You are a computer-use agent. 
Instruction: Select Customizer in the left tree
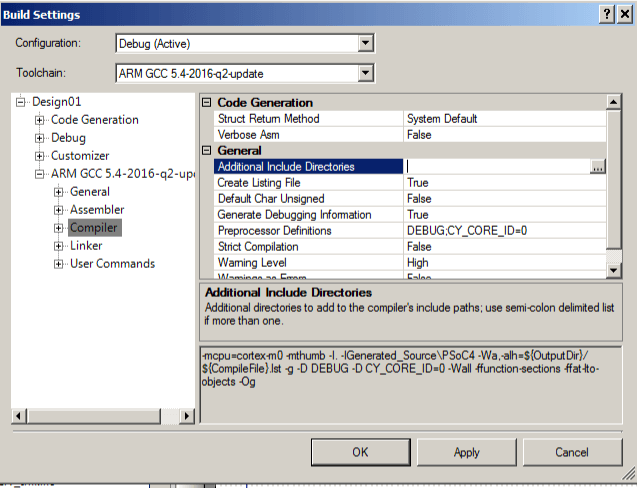(x=80, y=156)
